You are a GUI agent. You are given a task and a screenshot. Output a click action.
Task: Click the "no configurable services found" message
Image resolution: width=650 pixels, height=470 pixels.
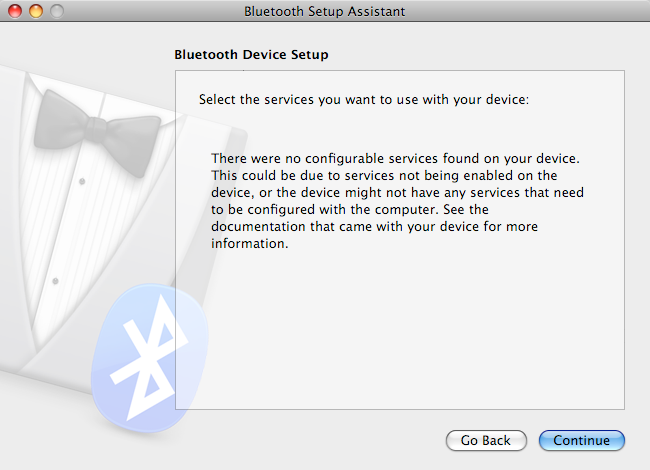click(x=395, y=158)
